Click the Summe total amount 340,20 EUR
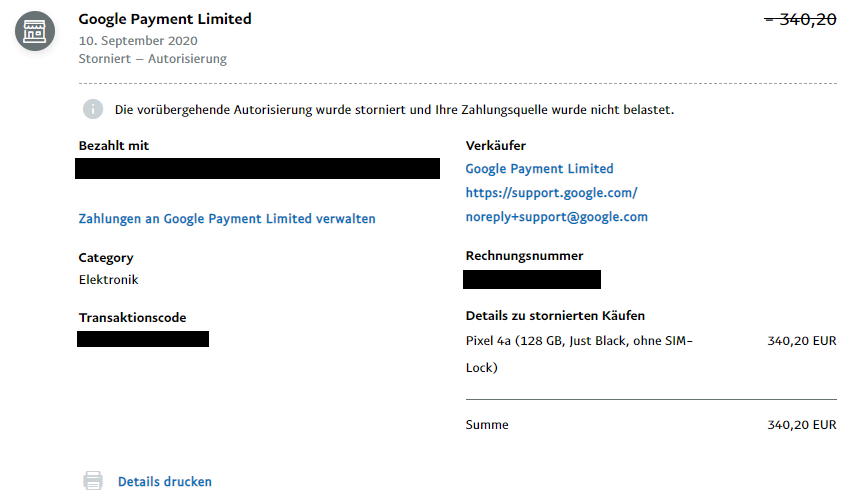Screen dimensions: 855x501 pos(802,425)
